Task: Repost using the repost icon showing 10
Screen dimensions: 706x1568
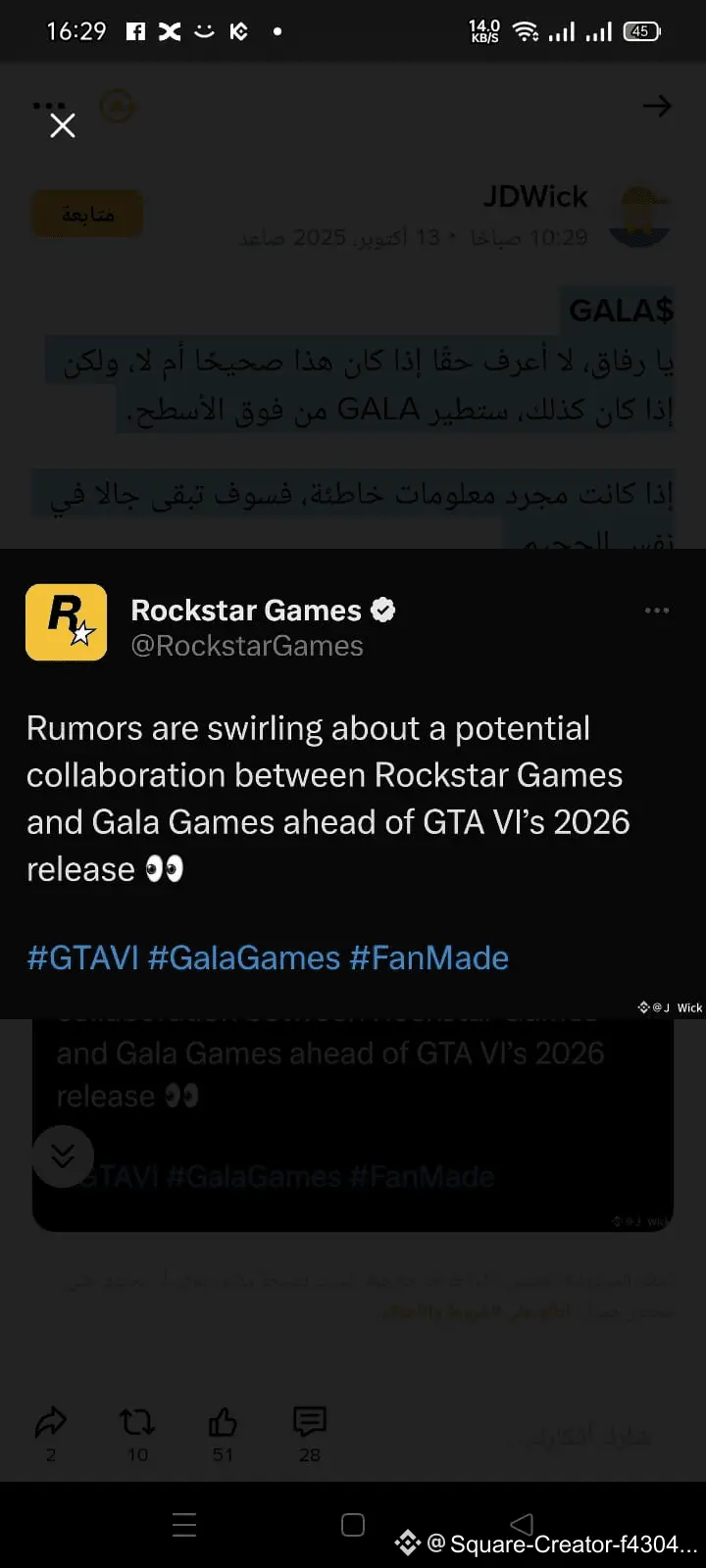Action: [137, 1422]
